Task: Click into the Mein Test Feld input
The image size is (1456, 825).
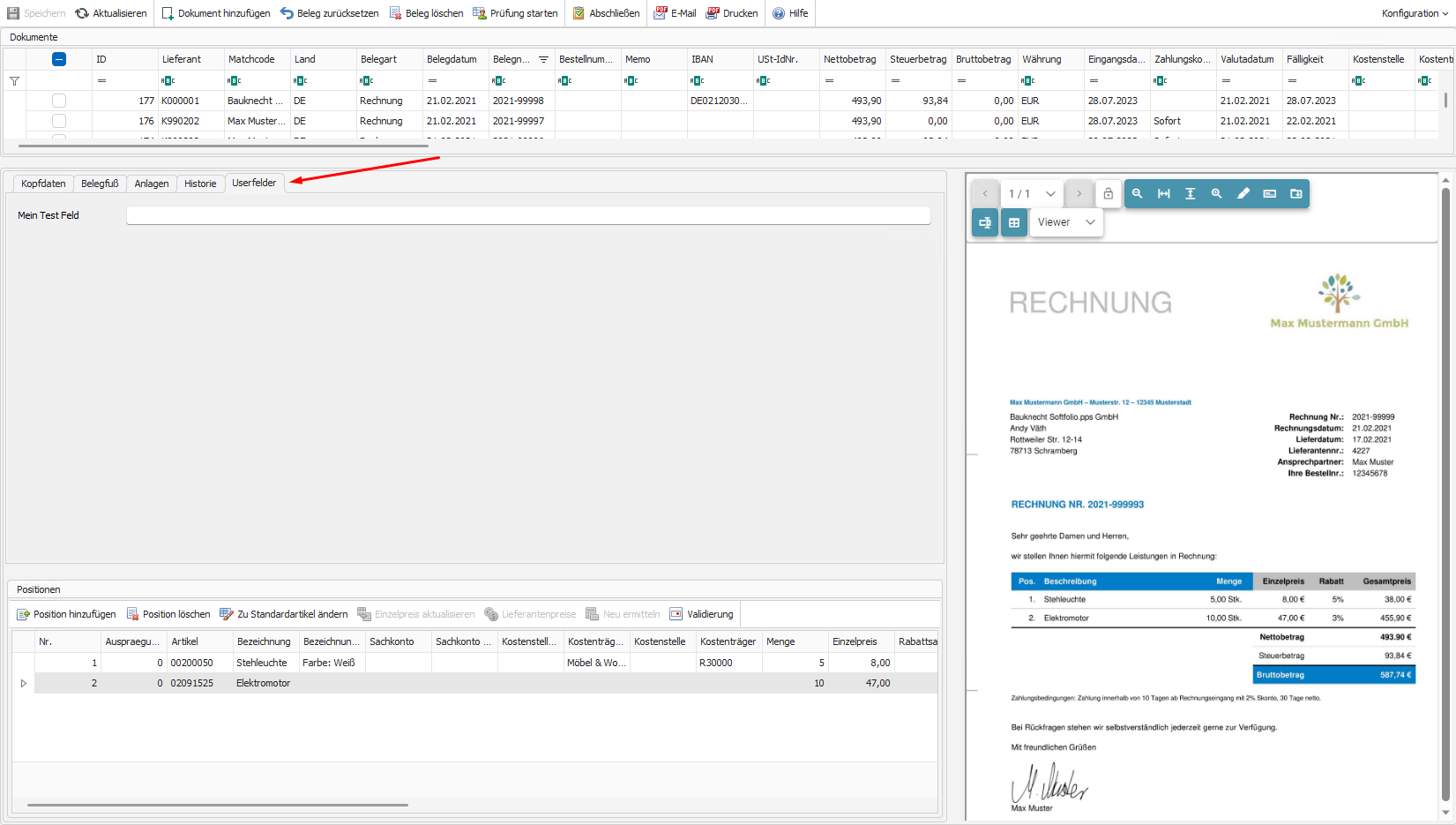Action: (528, 215)
